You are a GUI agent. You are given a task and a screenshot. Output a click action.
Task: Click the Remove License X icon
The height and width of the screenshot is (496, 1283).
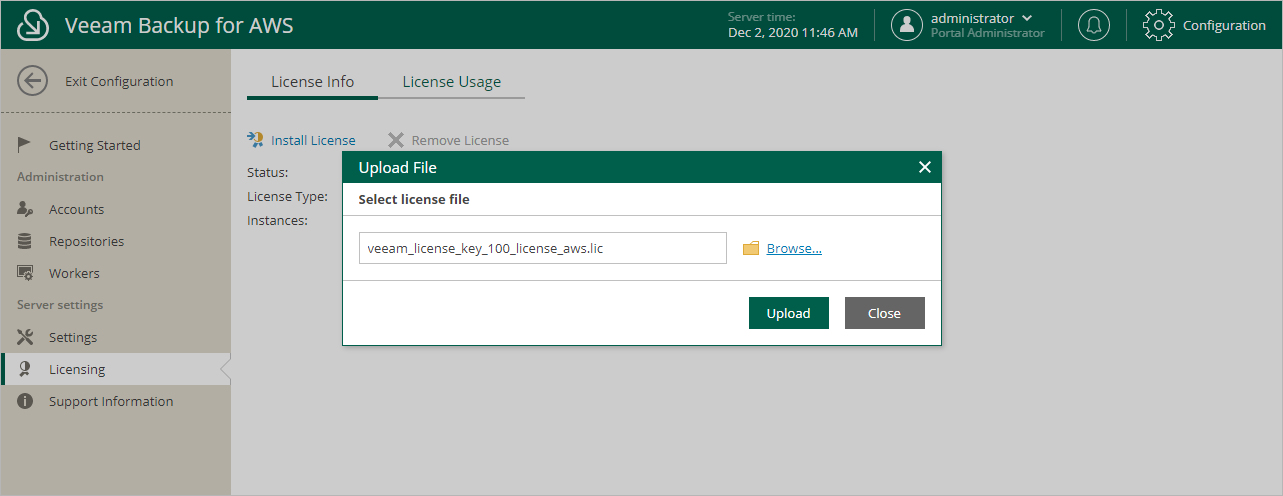(396, 140)
